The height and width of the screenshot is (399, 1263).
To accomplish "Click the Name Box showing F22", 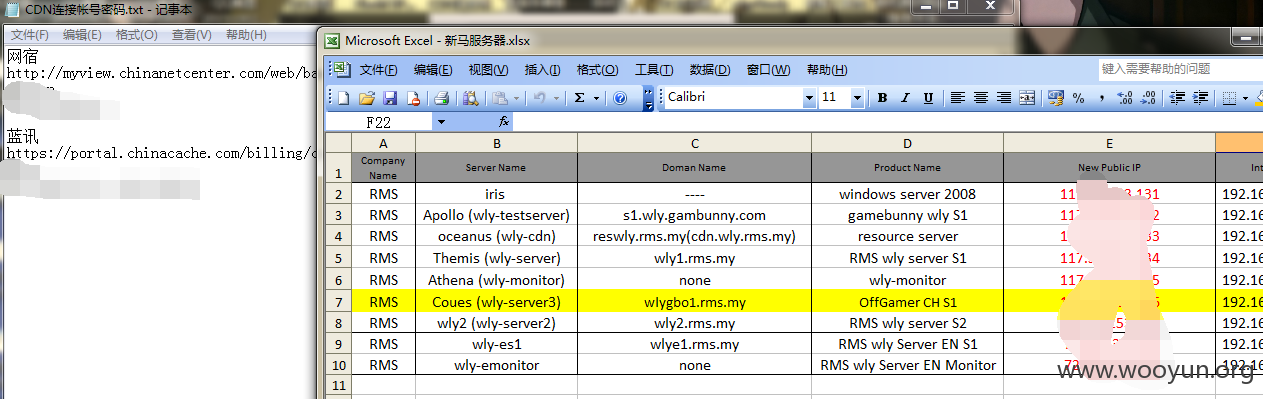I will point(380,122).
